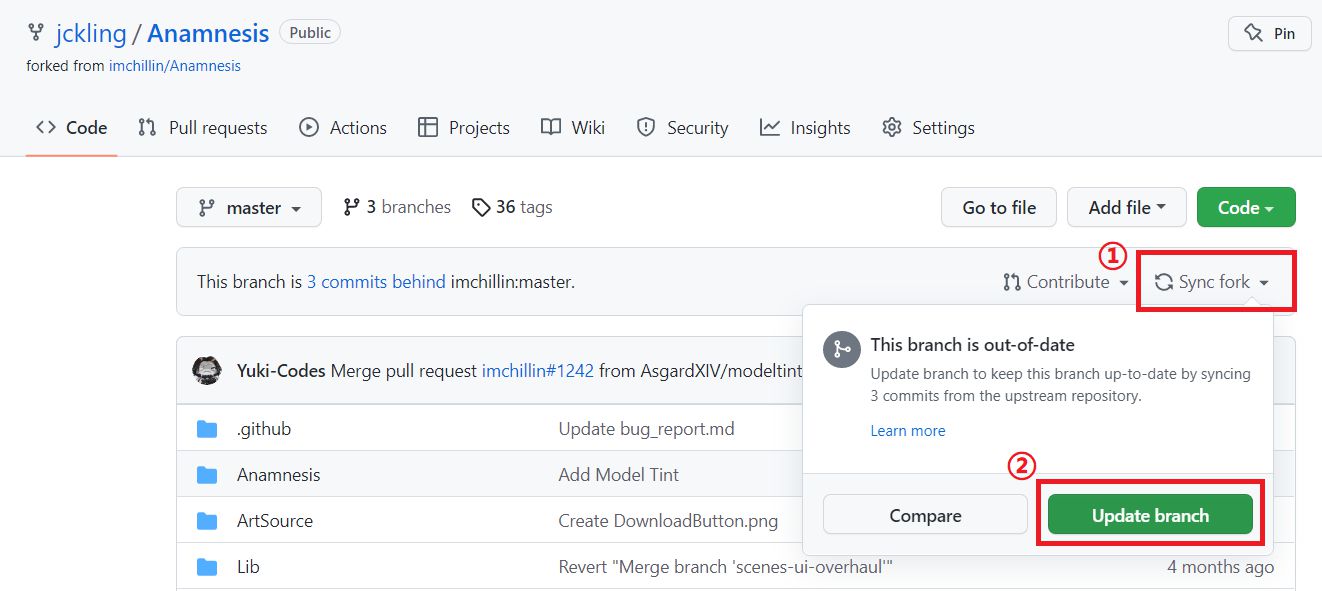Click the Public visibility badge
Screen dimensions: 1322x591
click(310, 32)
